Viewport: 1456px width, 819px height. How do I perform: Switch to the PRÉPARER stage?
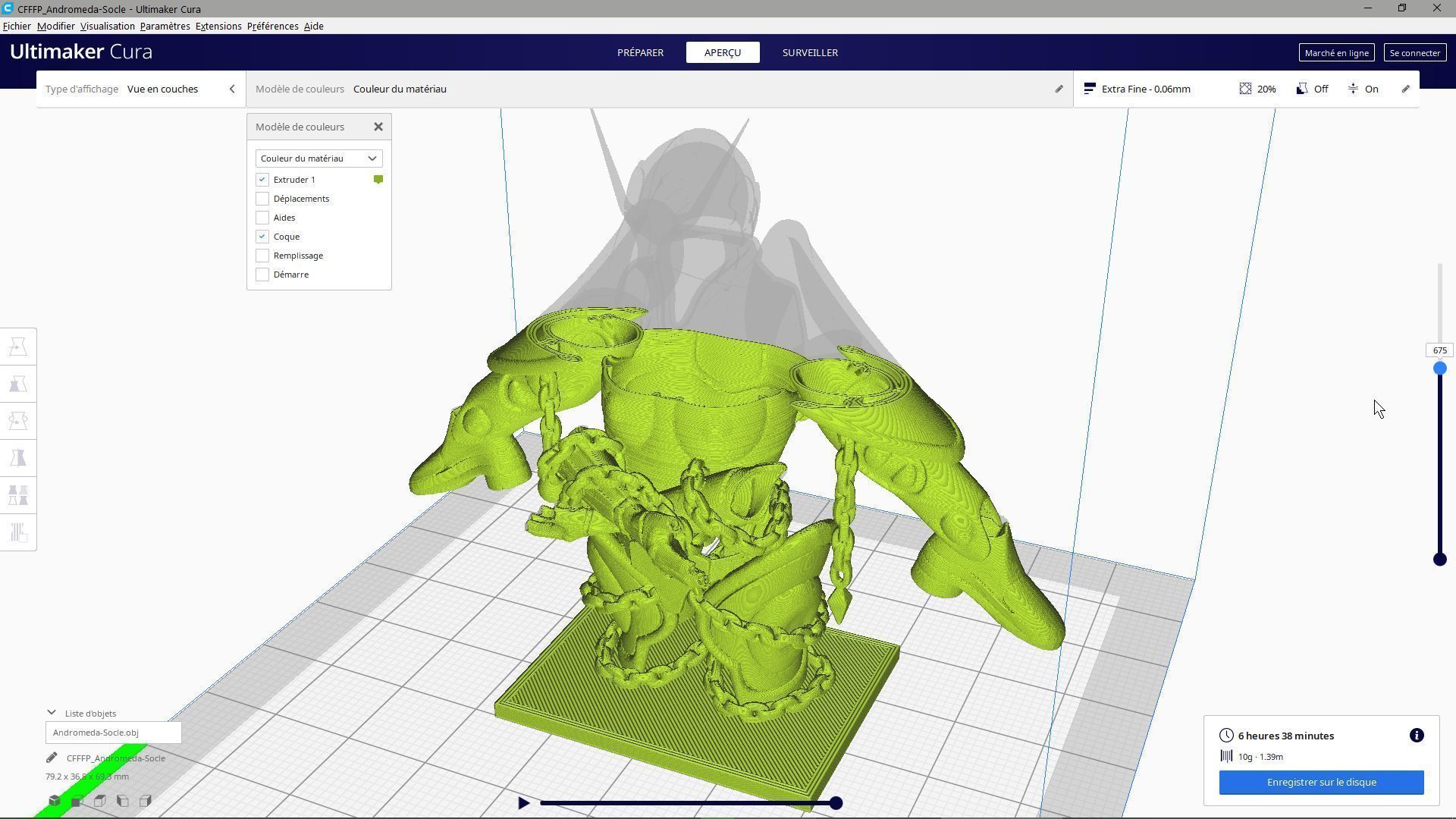point(640,52)
